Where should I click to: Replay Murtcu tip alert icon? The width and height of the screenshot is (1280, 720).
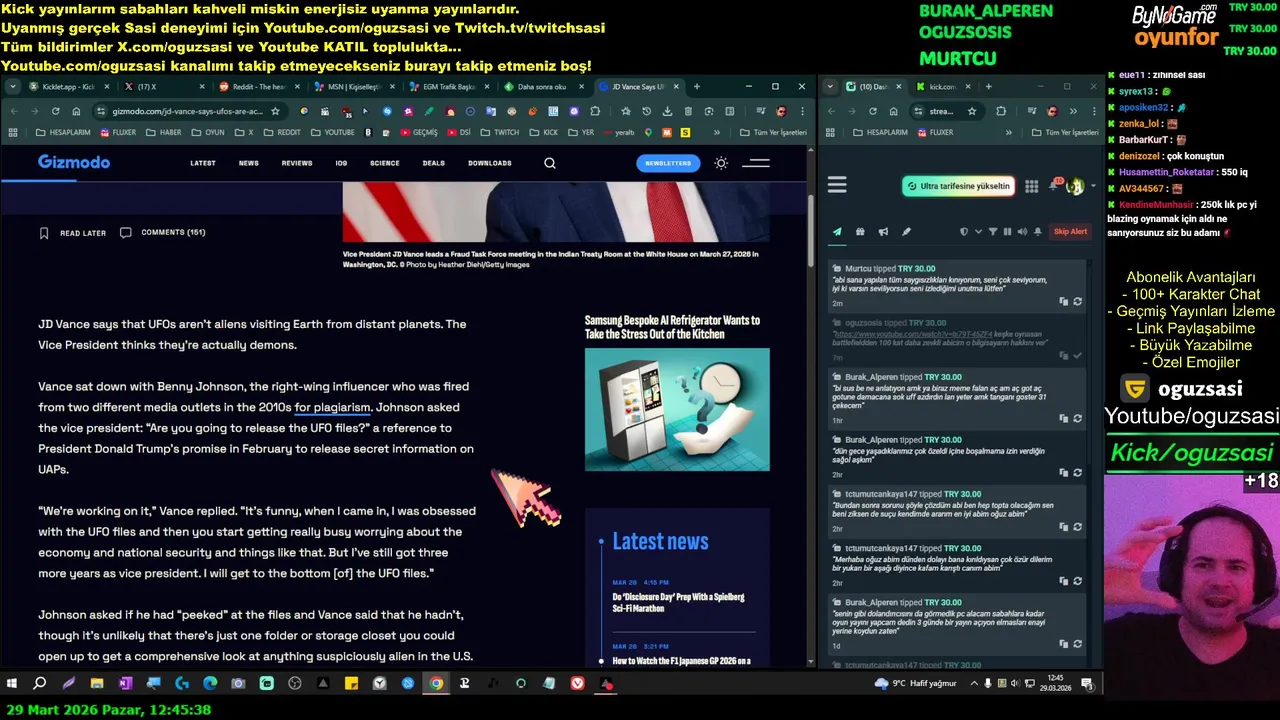[x=1077, y=301]
